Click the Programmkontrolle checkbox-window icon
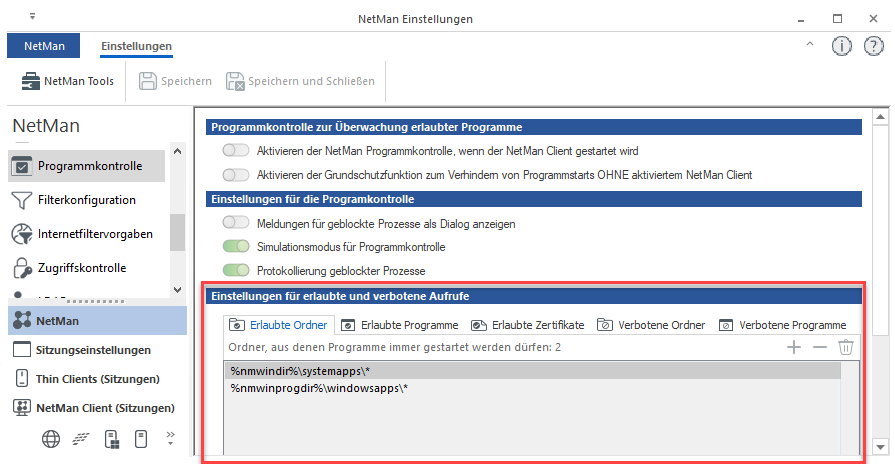The height and width of the screenshot is (464, 895). (22, 166)
